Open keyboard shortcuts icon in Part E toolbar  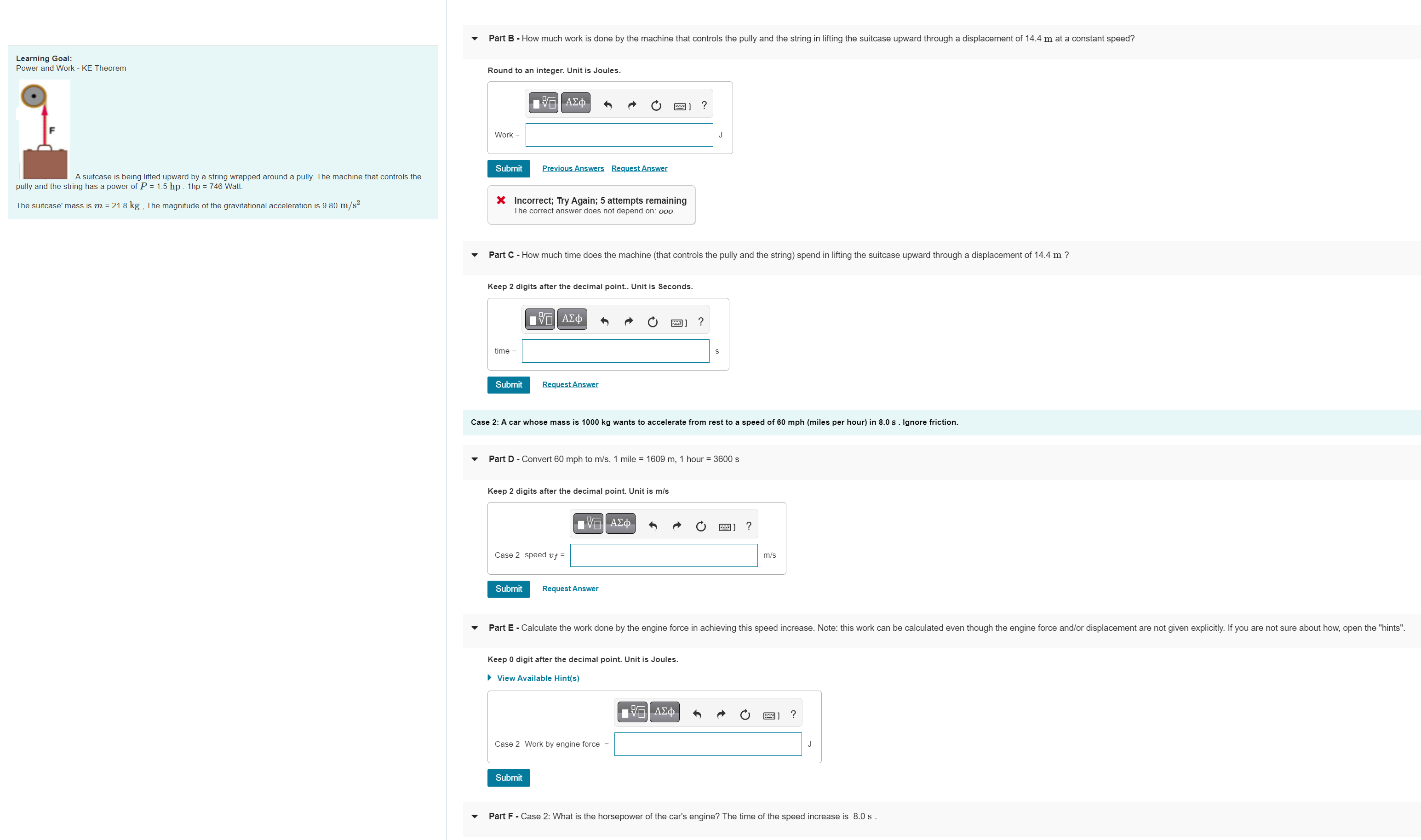pyautogui.click(x=770, y=715)
